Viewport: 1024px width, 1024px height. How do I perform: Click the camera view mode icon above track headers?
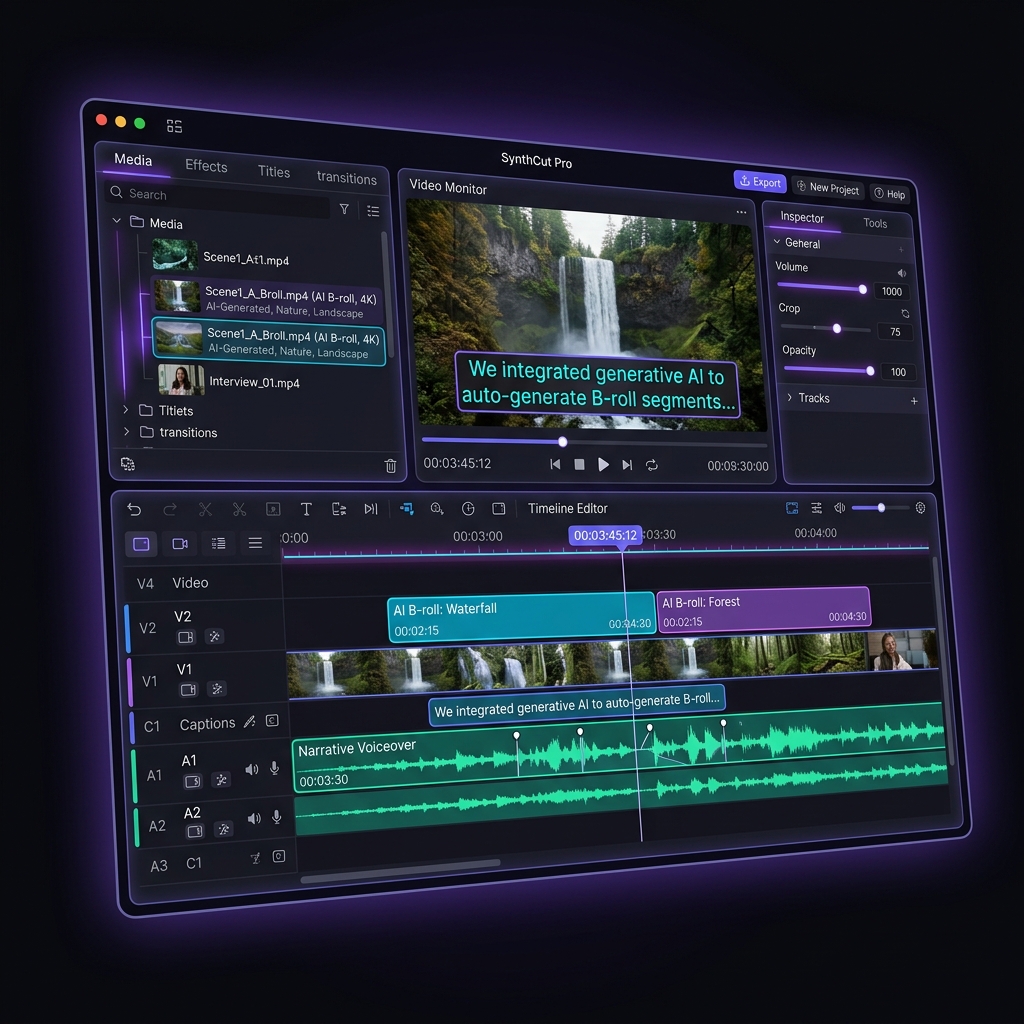tap(180, 544)
